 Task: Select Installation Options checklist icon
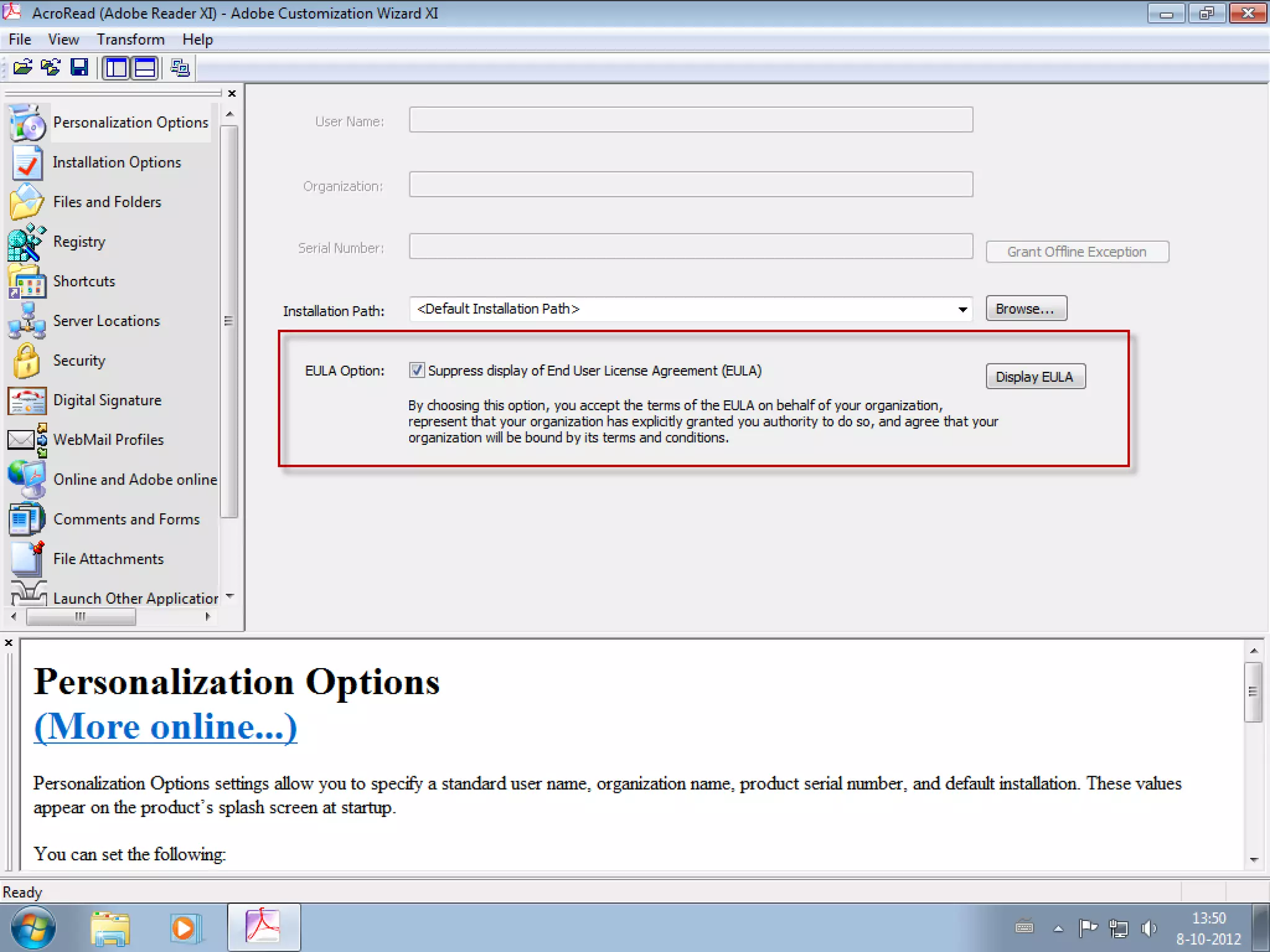[27, 162]
